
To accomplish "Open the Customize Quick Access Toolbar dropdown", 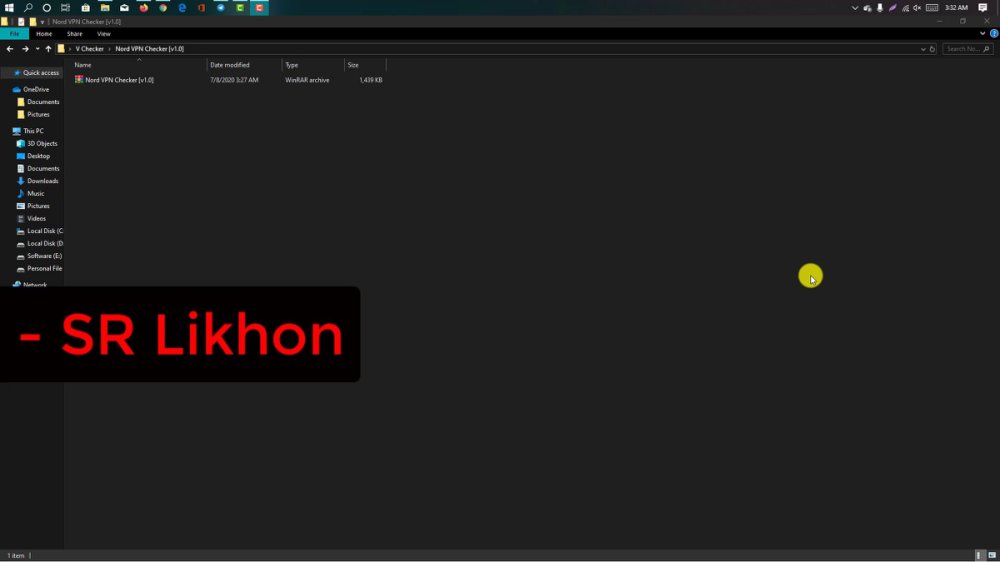I will tap(42, 22).
